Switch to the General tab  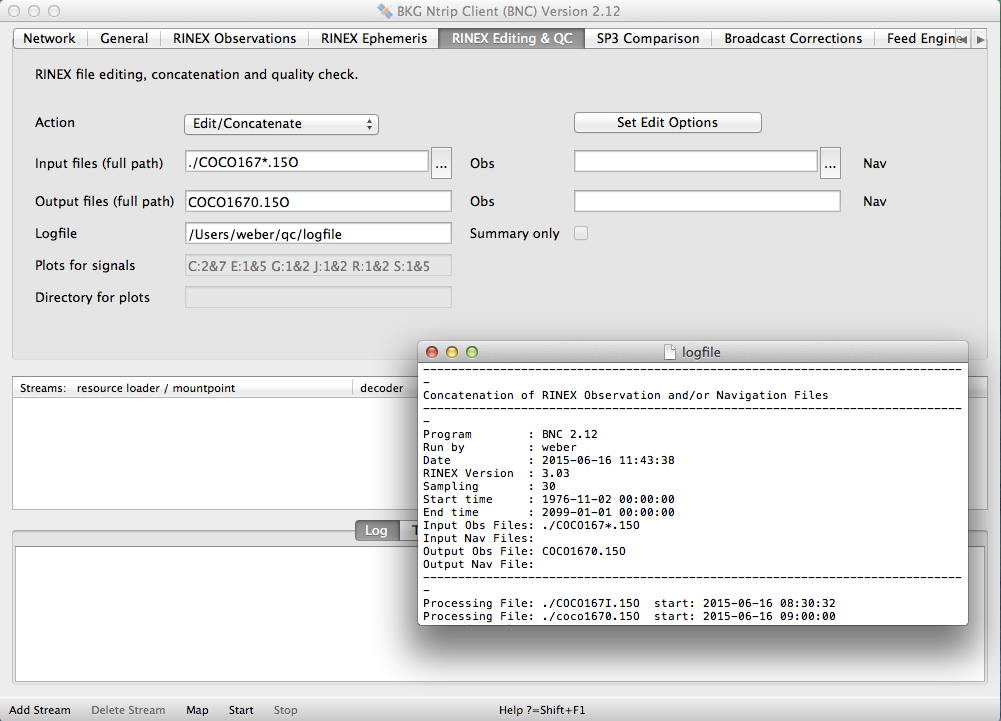(124, 38)
